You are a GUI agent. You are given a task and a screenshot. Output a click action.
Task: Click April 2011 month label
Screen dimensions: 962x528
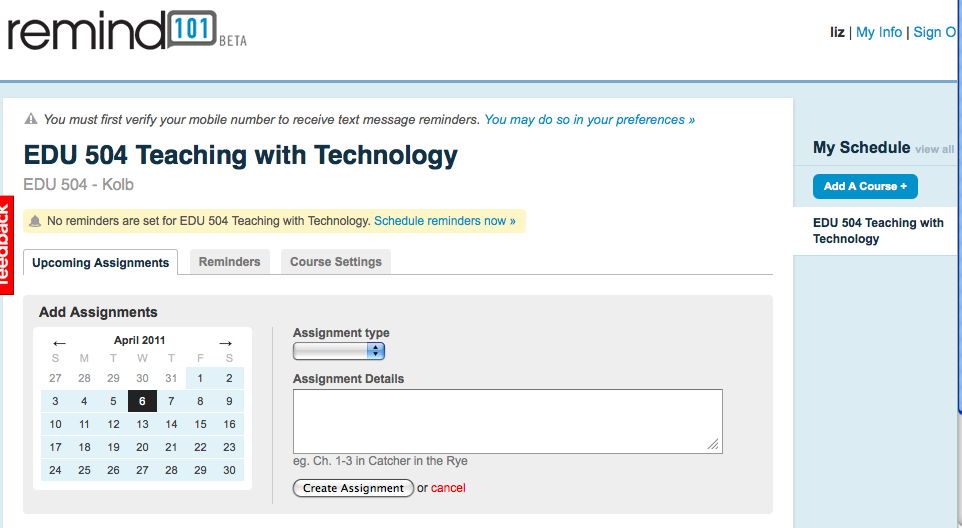(139, 340)
